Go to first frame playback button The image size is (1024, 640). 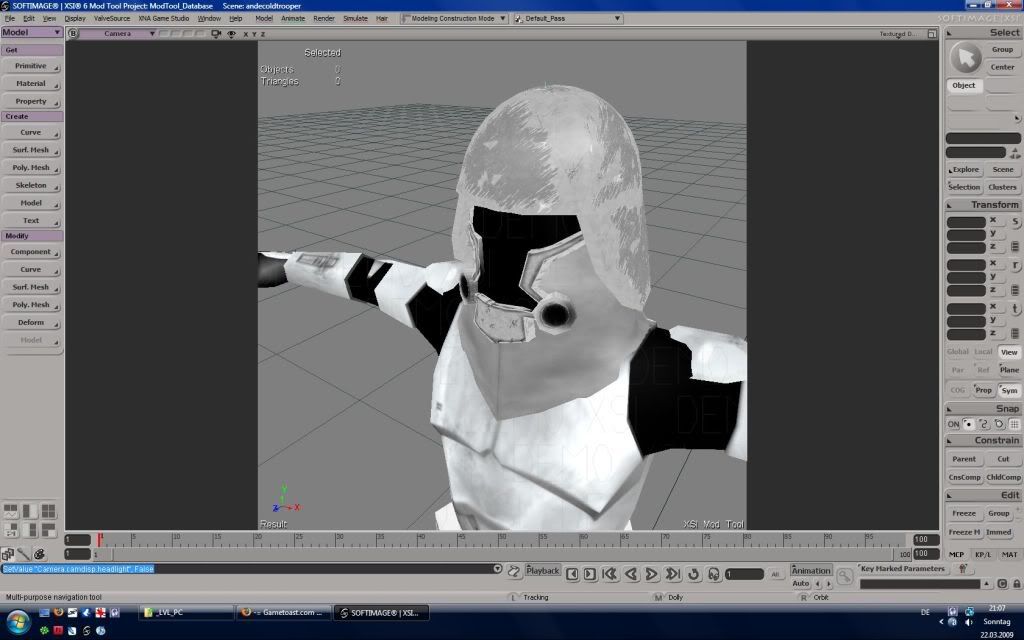click(x=610, y=573)
